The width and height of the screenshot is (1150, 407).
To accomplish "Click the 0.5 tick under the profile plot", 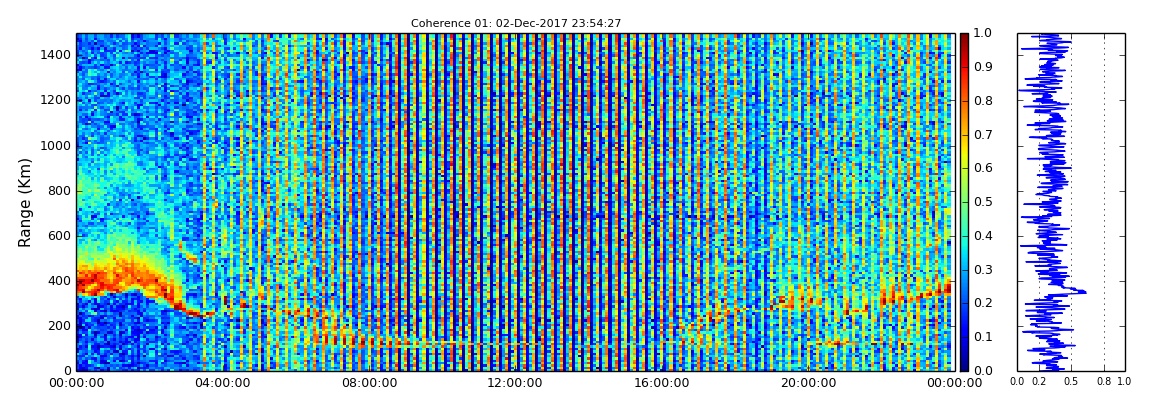I will pyautogui.click(x=1072, y=382).
